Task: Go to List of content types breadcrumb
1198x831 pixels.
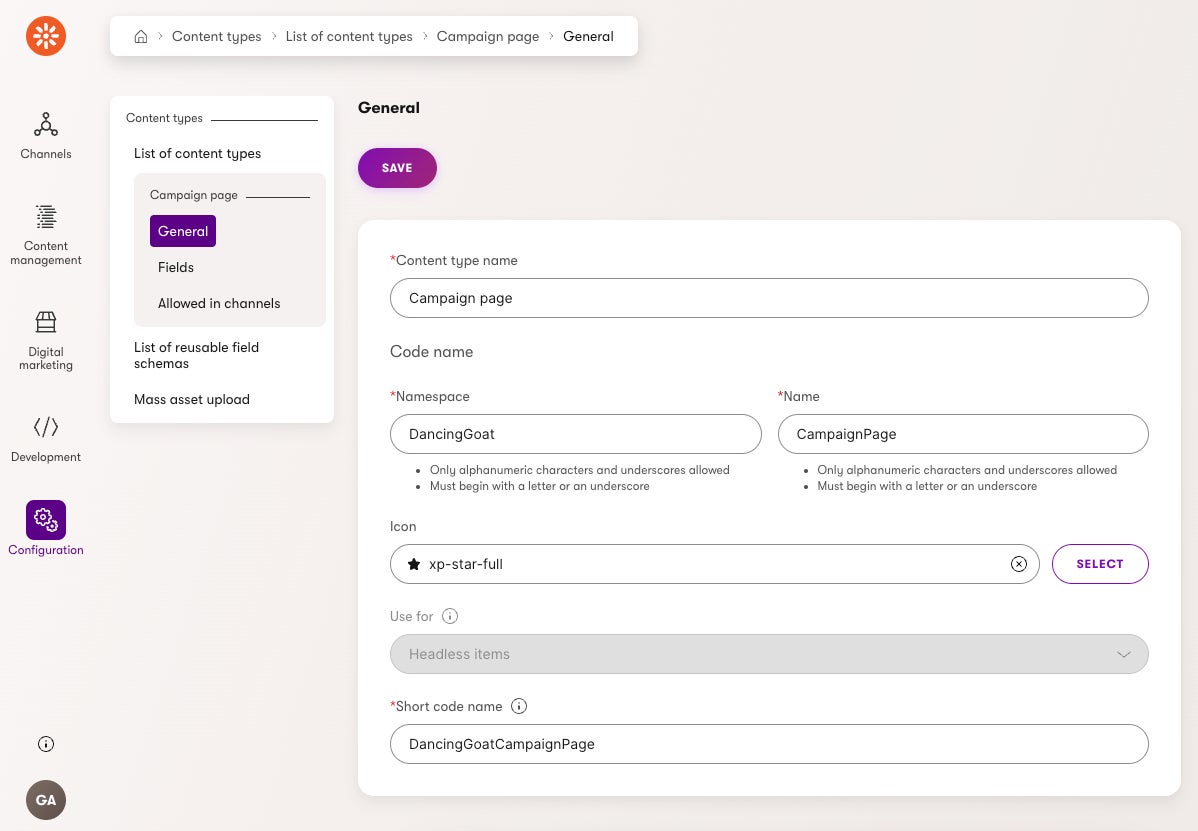Action: [349, 37]
